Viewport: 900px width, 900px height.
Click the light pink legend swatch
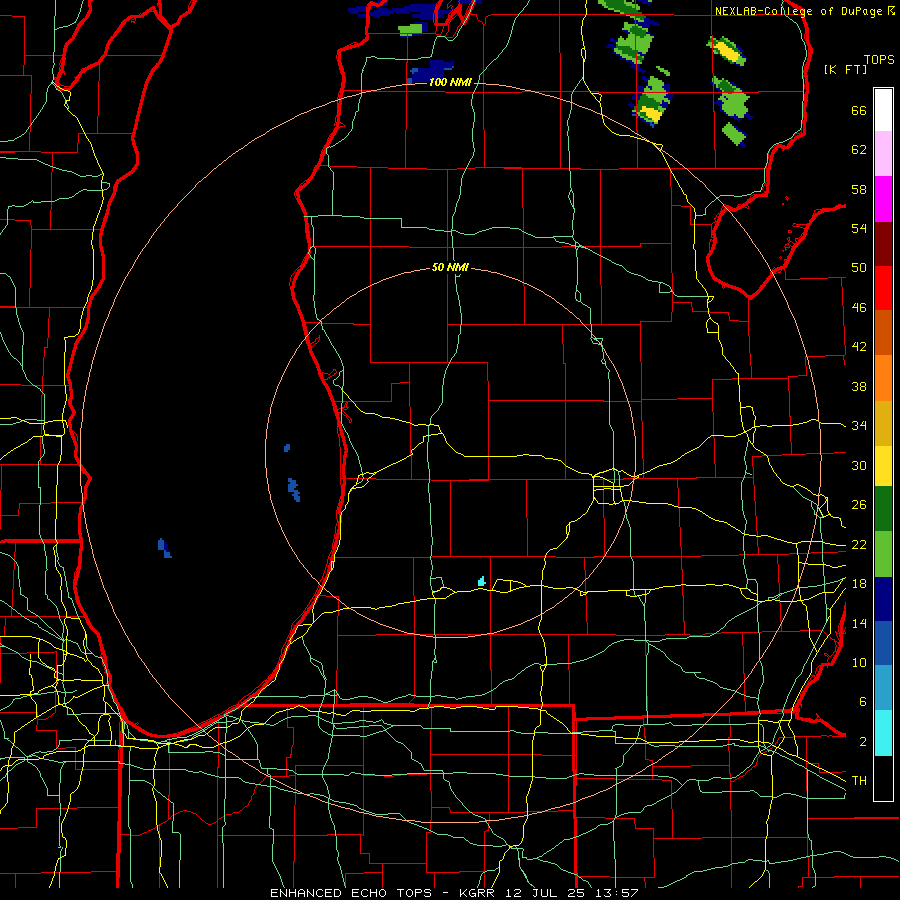pos(883,154)
